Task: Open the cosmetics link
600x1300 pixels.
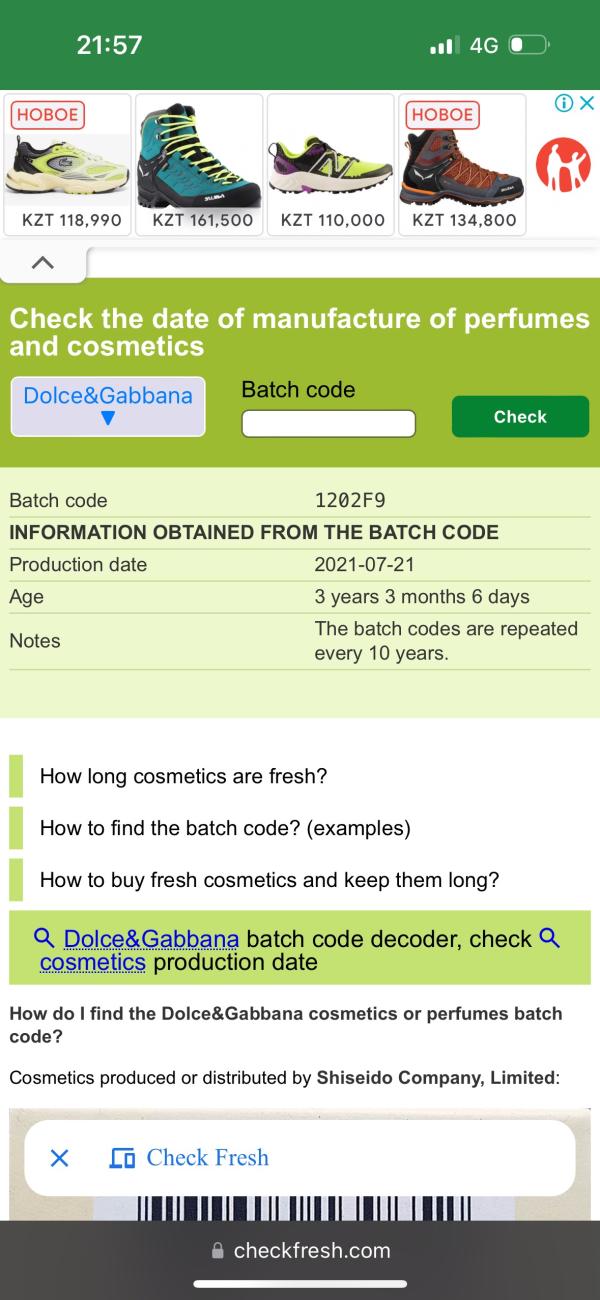Action: click(93, 963)
